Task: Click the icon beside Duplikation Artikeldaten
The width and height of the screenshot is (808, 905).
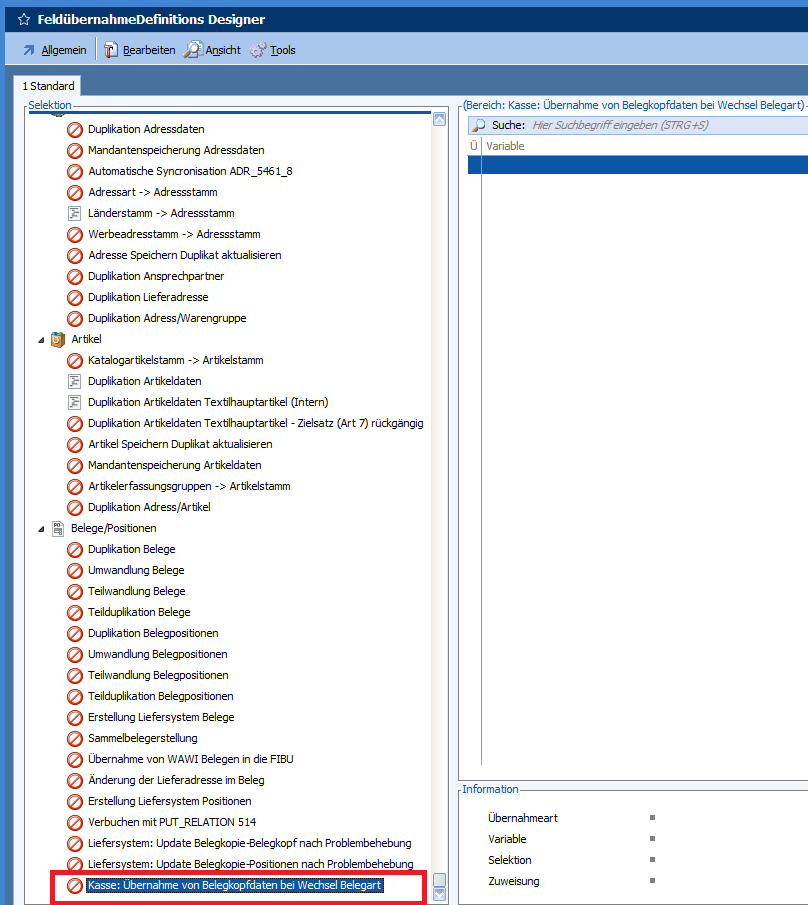Action: [x=74, y=381]
